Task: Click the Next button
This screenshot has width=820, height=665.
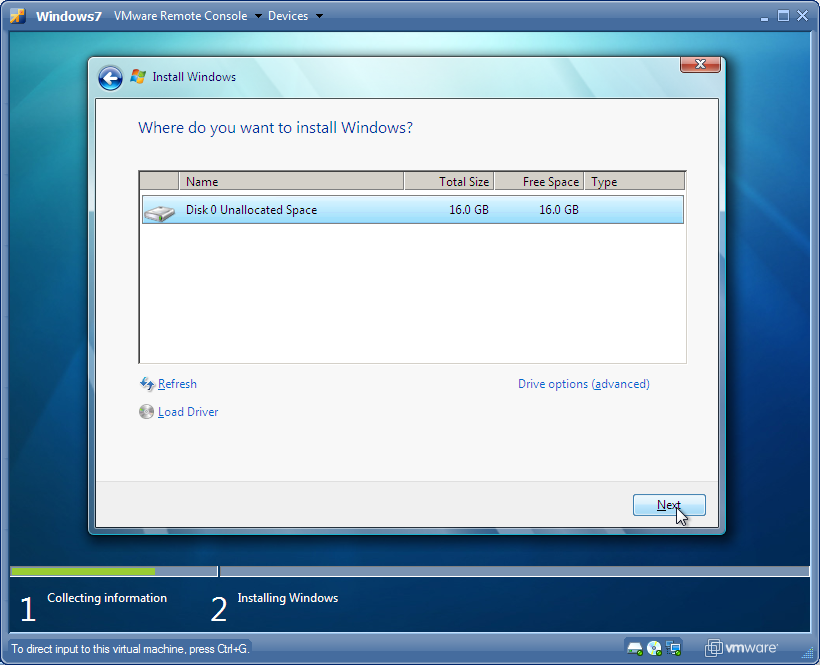Action: tap(669, 505)
